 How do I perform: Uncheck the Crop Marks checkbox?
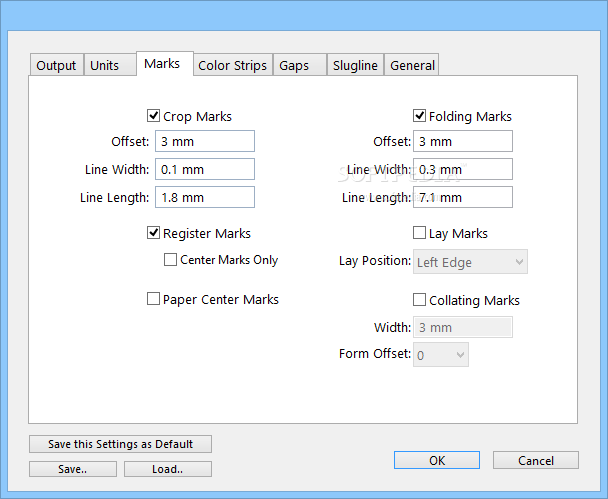154,116
